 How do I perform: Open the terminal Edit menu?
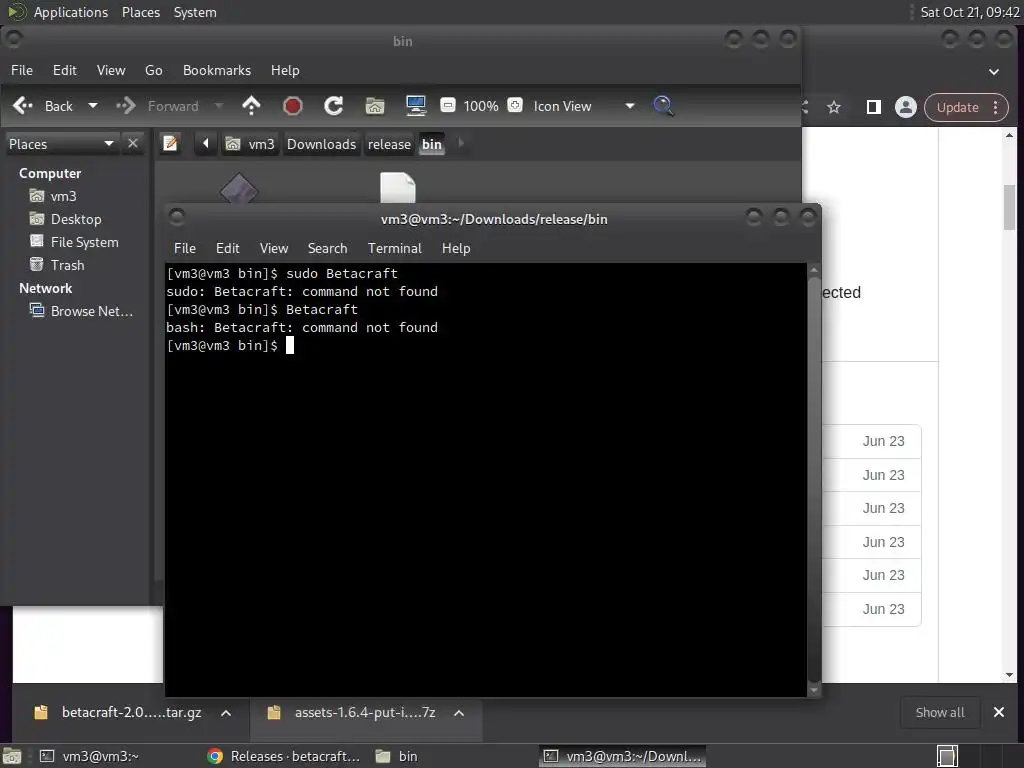(x=228, y=248)
